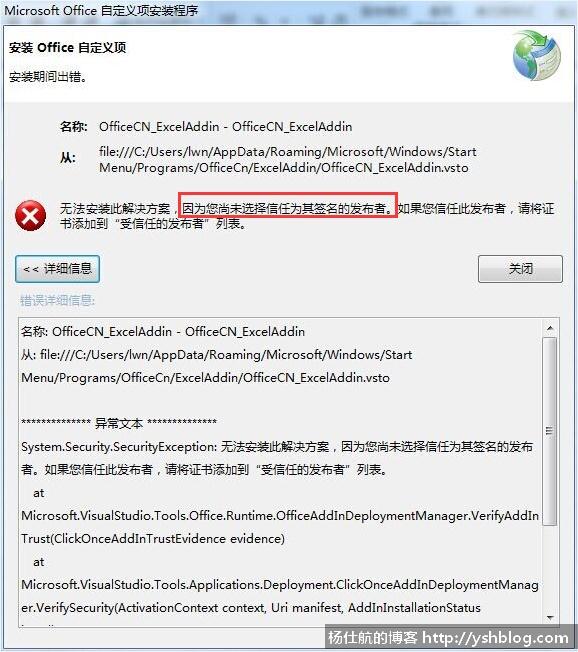Image resolution: width=578 pixels, height=652 pixels.
Task: Click the 关闭 button
Action: [x=520, y=269]
